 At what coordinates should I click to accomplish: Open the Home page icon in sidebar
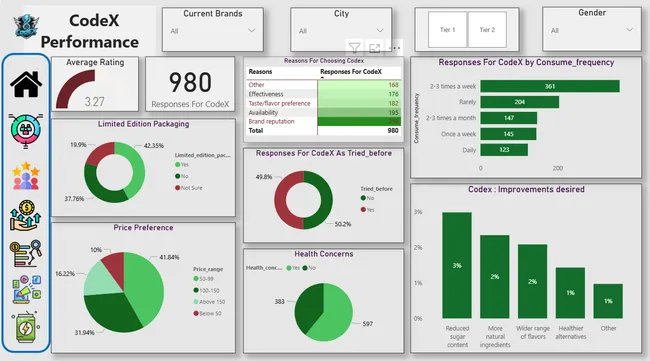26,84
